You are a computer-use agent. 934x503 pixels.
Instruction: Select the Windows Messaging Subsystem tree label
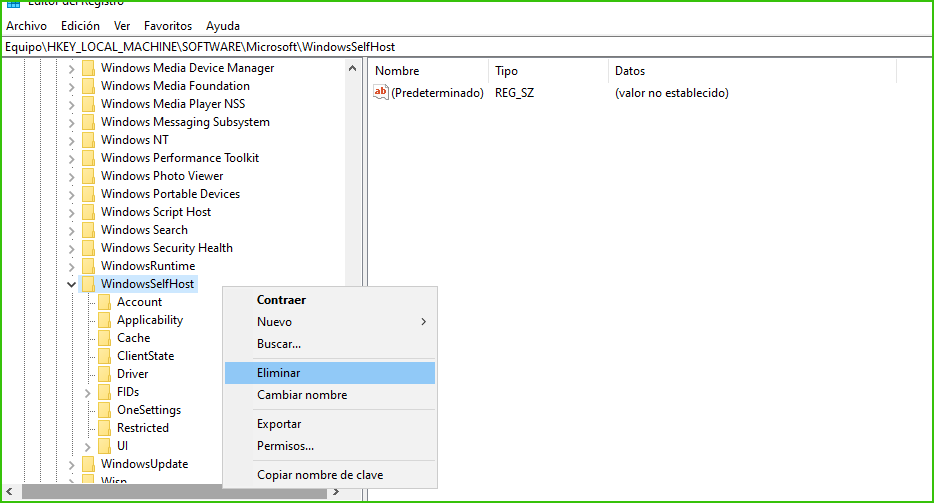[x=185, y=122]
